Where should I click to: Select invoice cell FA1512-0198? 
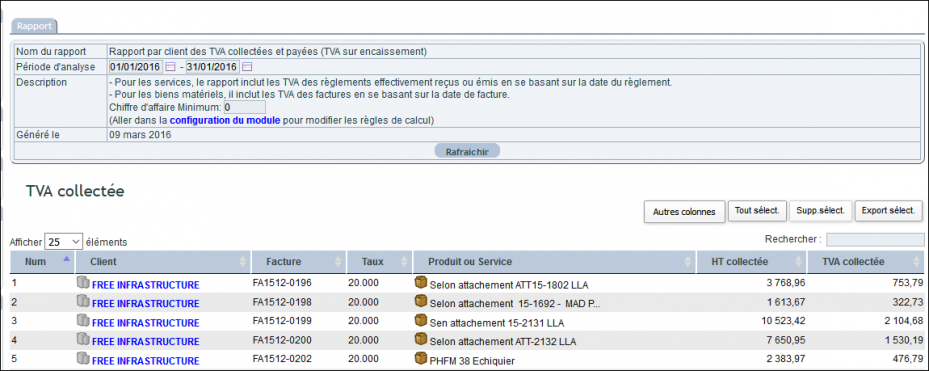tap(282, 302)
